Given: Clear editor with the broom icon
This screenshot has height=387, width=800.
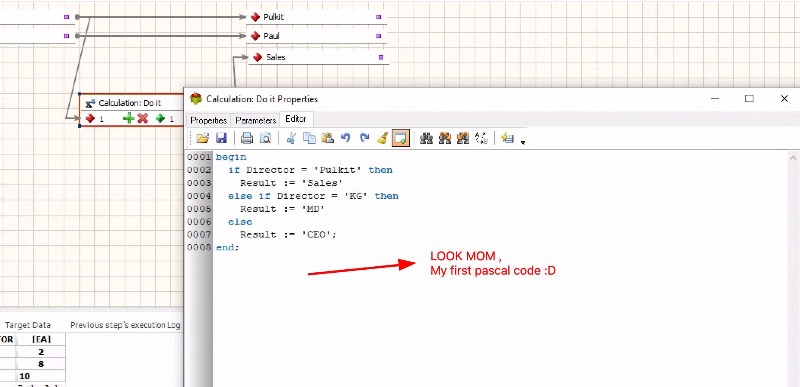Looking at the screenshot, I should [383, 138].
